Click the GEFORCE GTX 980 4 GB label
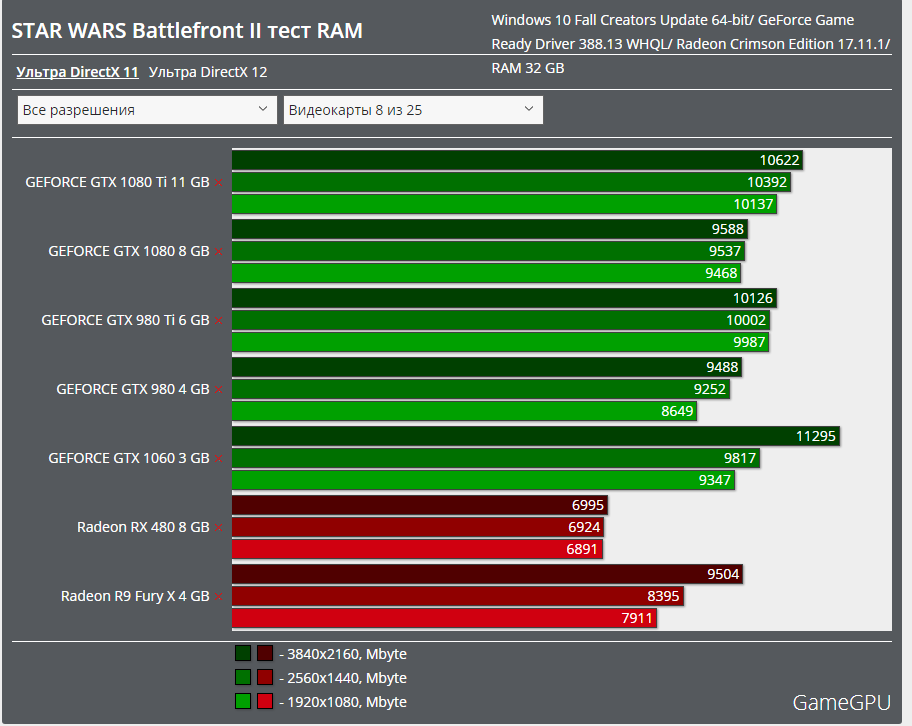 click(x=133, y=389)
